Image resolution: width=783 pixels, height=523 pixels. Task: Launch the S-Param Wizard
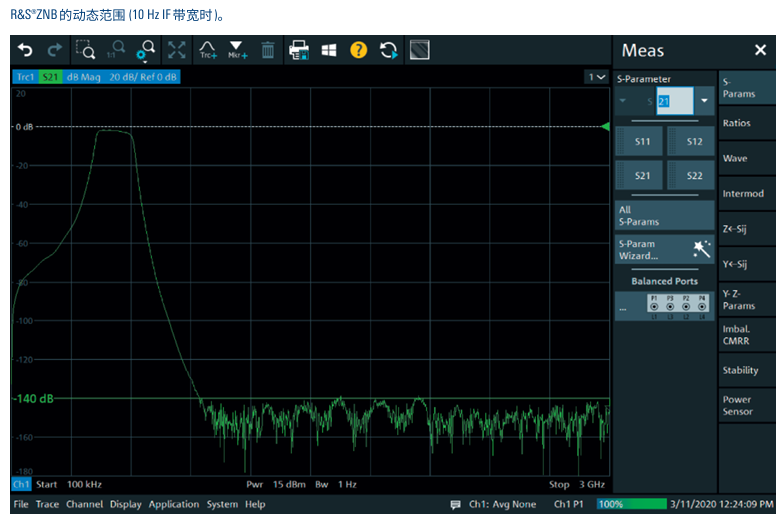[x=664, y=250]
